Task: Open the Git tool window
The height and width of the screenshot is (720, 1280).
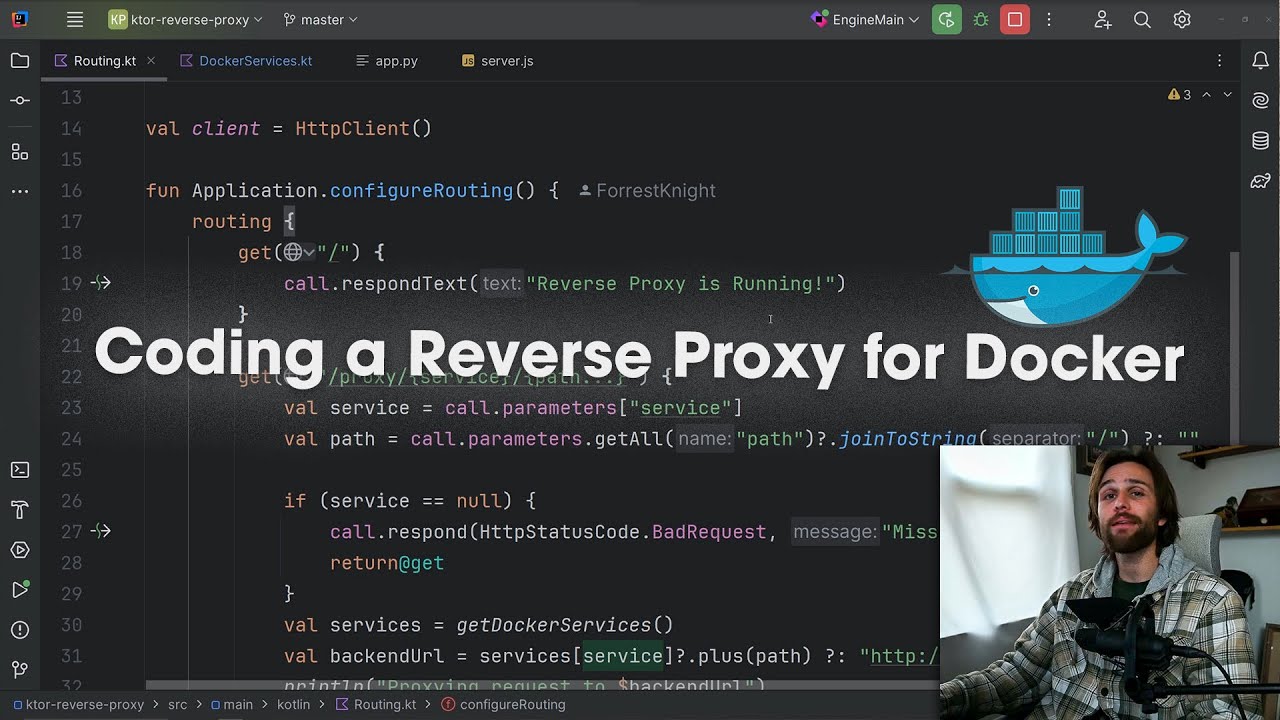Action: (20, 670)
